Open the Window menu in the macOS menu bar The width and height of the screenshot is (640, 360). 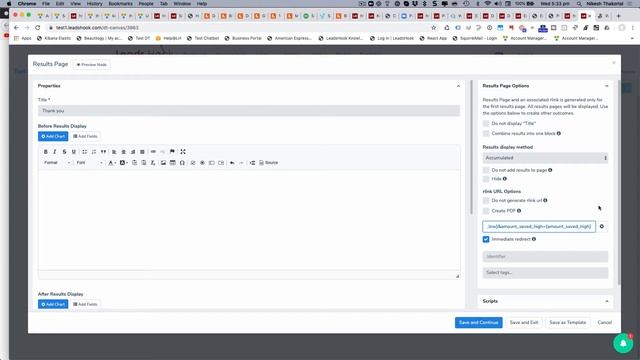[x=182, y=4]
